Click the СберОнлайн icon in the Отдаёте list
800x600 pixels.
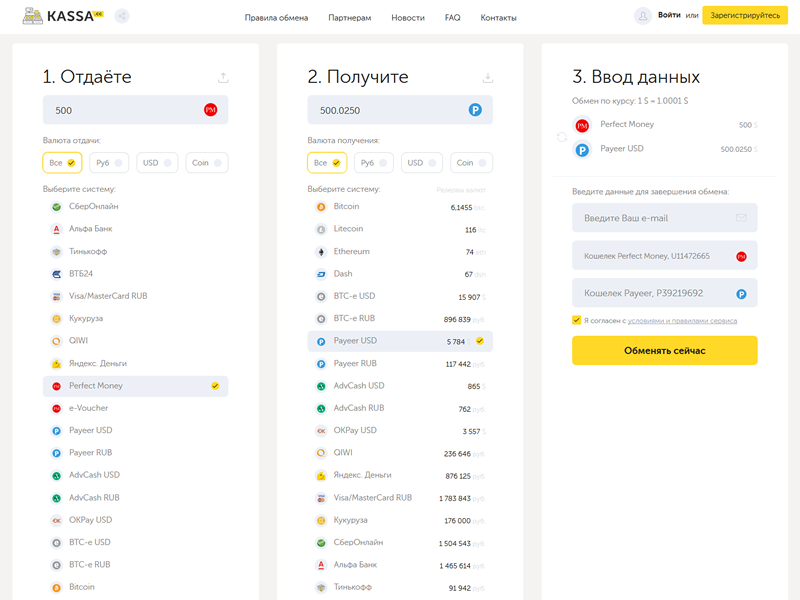click(57, 207)
